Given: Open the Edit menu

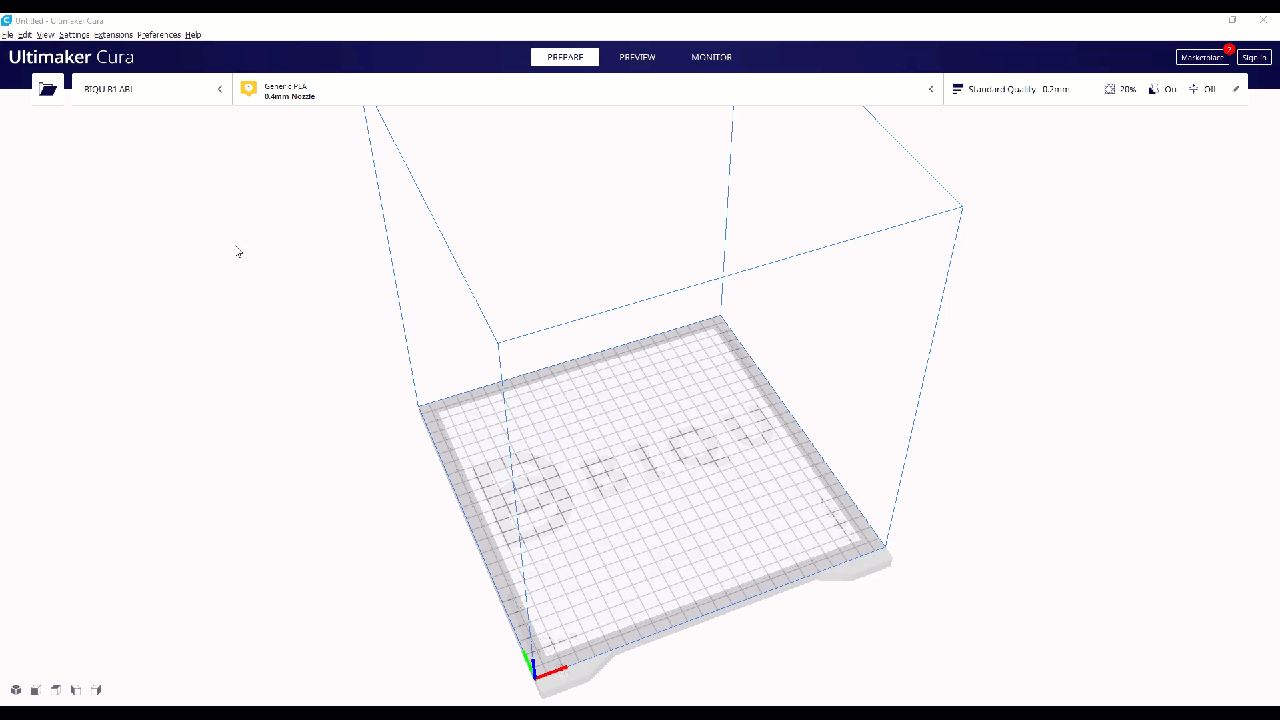Looking at the screenshot, I should tap(25, 35).
